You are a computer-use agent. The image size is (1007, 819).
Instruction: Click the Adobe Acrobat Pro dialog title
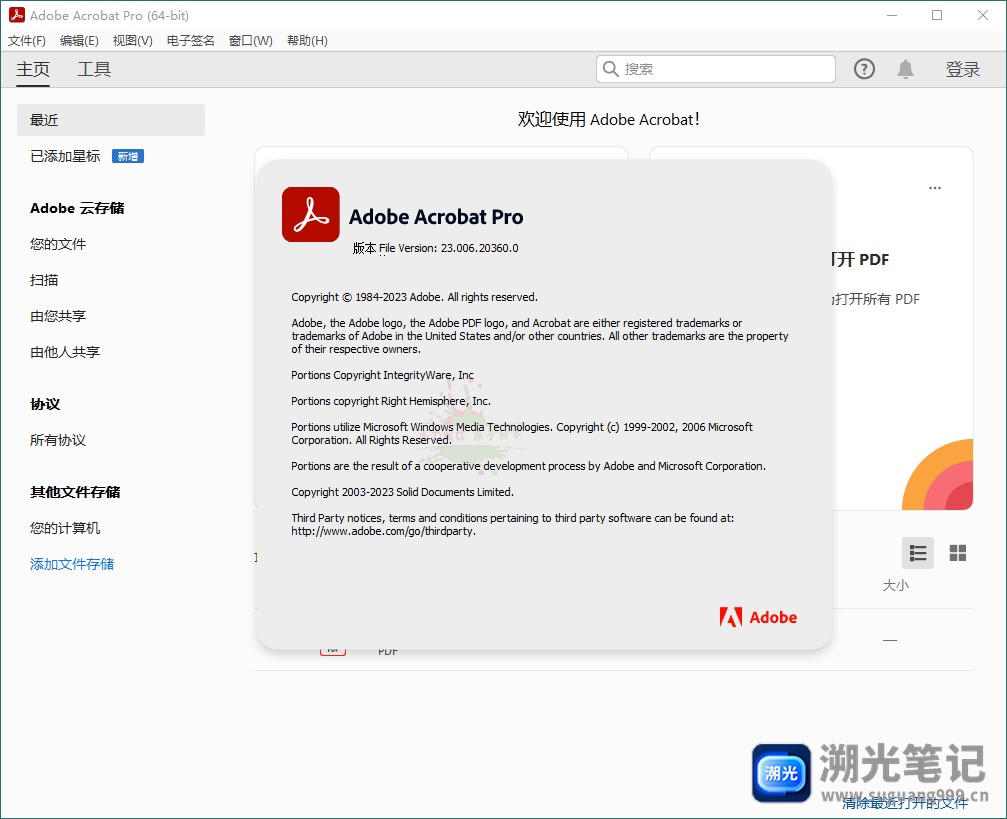point(436,217)
